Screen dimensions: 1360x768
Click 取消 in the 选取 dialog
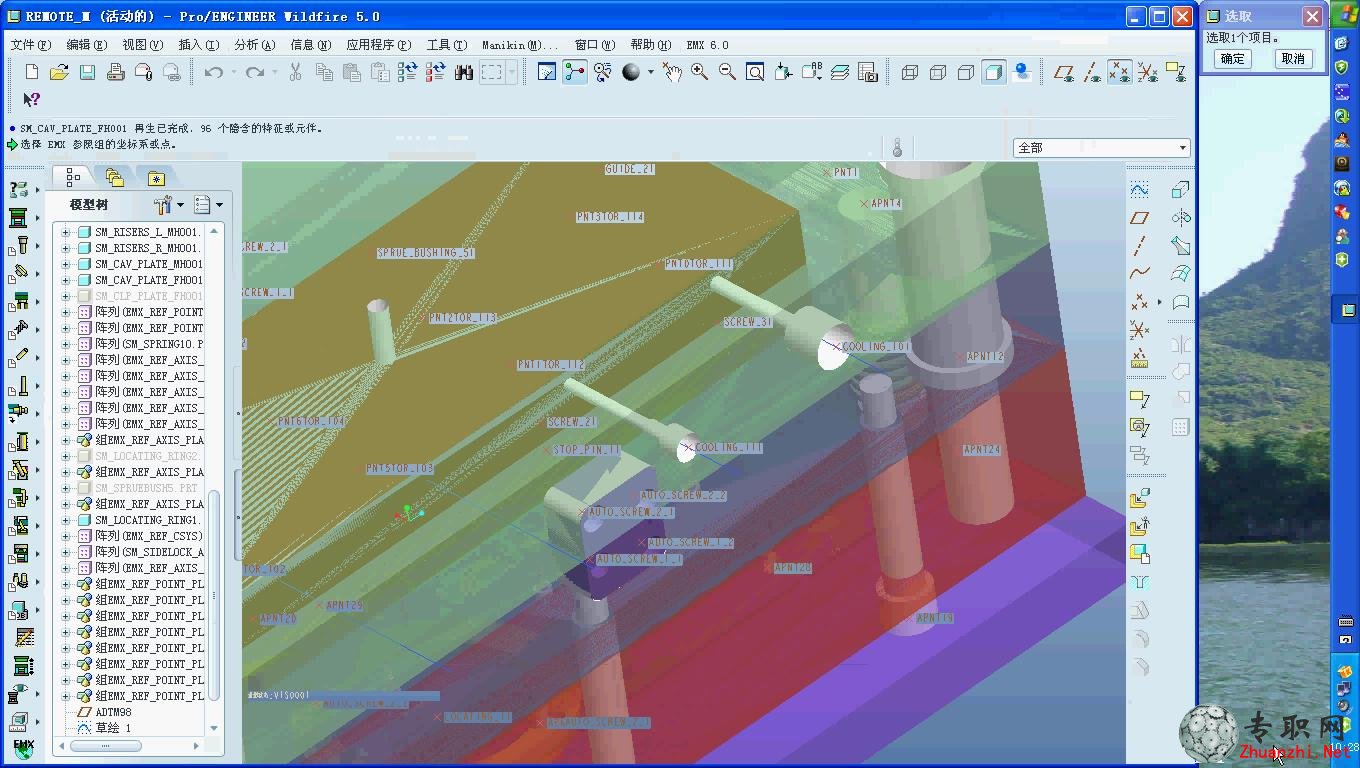[x=1293, y=58]
